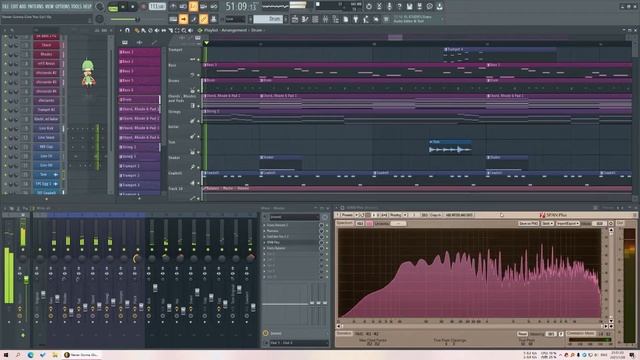Mute the Tom channel with its green light
The width and height of the screenshot is (640, 360).
pyautogui.click(x=6, y=175)
